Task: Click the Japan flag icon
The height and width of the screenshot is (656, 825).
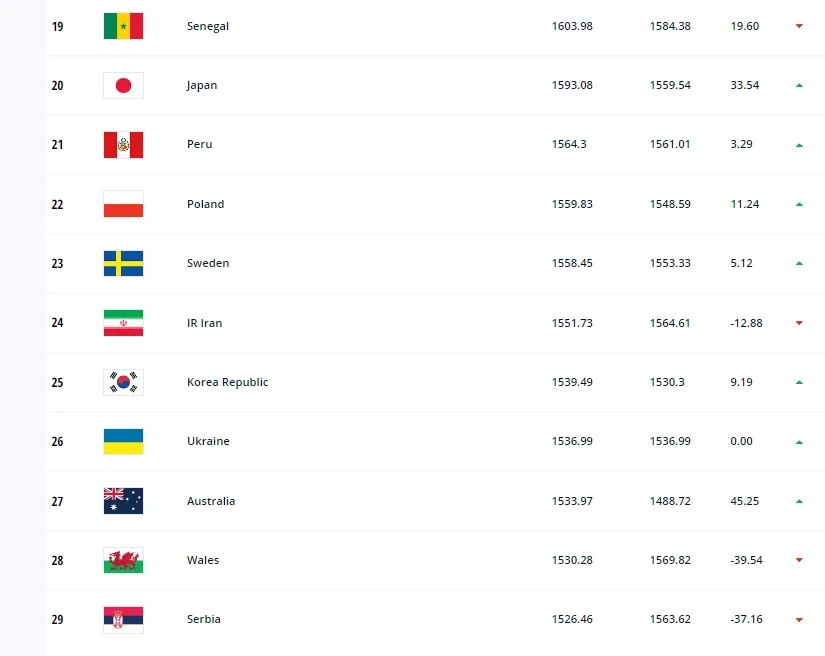Action: 123,85
